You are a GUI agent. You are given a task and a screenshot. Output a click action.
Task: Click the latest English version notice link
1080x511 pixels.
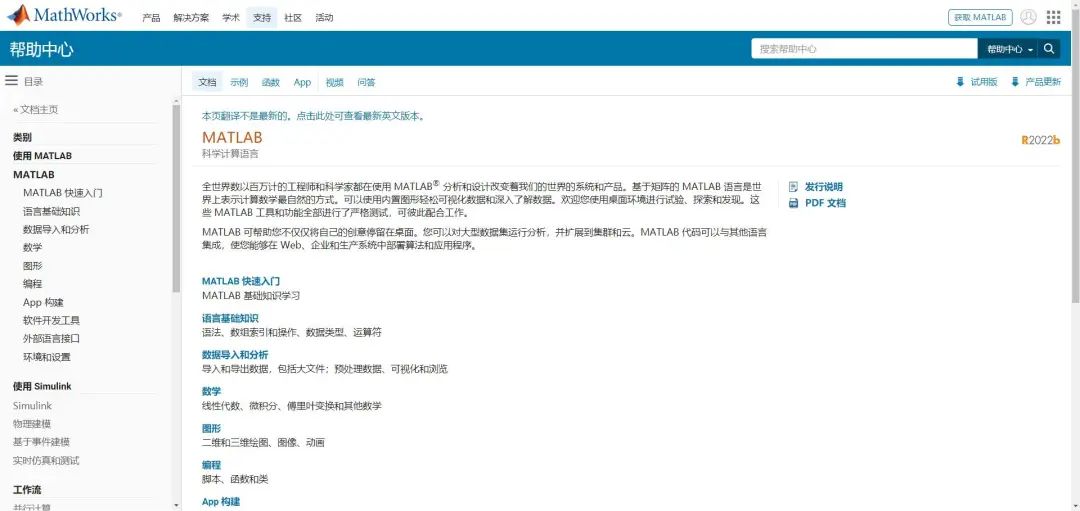[313, 116]
